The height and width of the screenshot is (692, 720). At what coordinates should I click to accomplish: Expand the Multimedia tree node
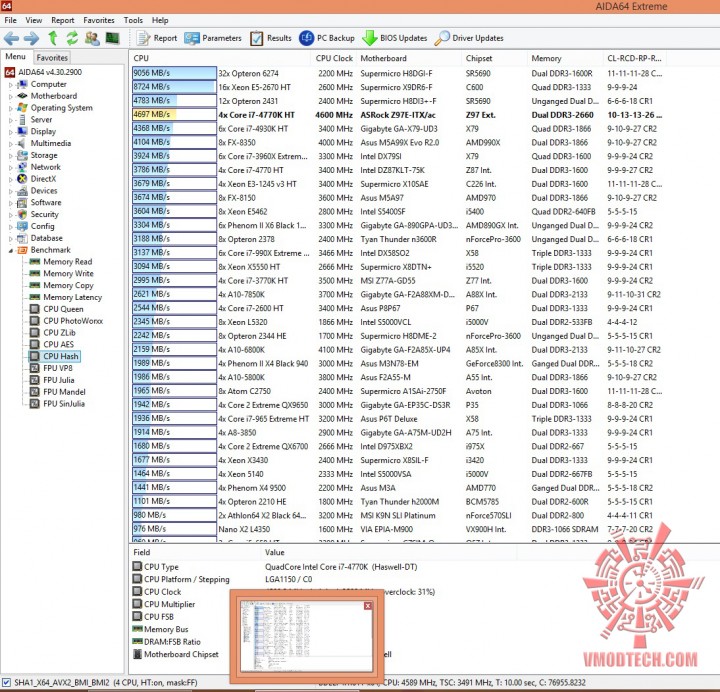(x=10, y=144)
